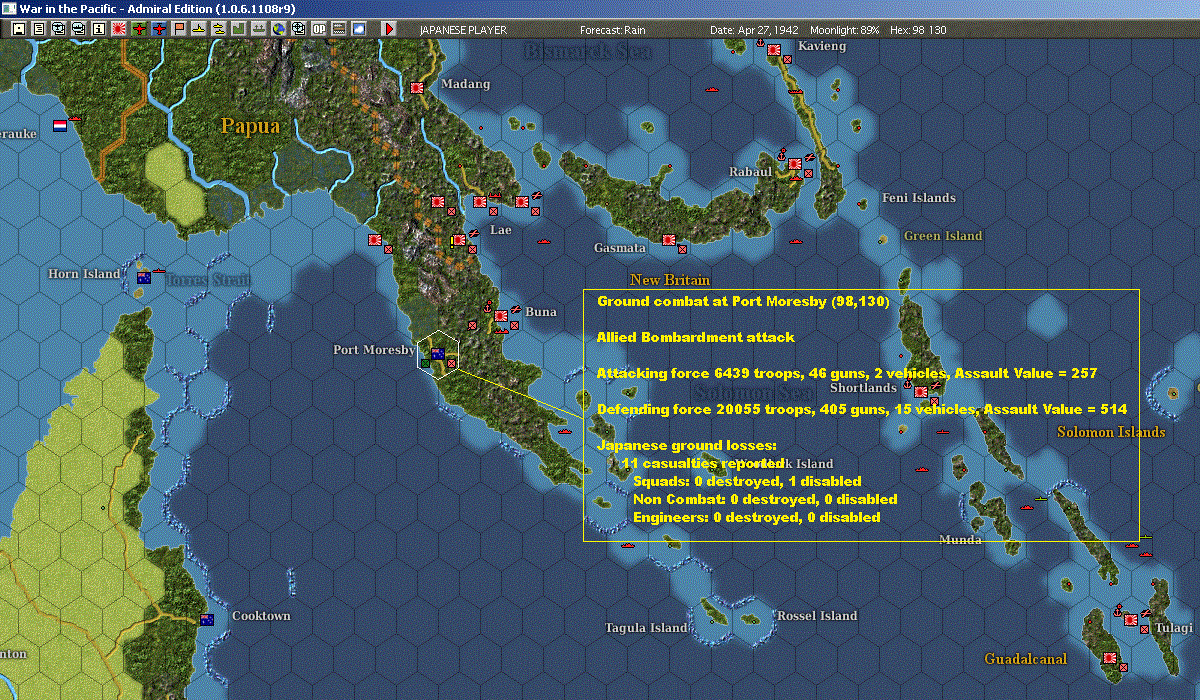Click the 'Hex: 98 130' status text
Screen dimensions: 1200x700
click(916, 30)
